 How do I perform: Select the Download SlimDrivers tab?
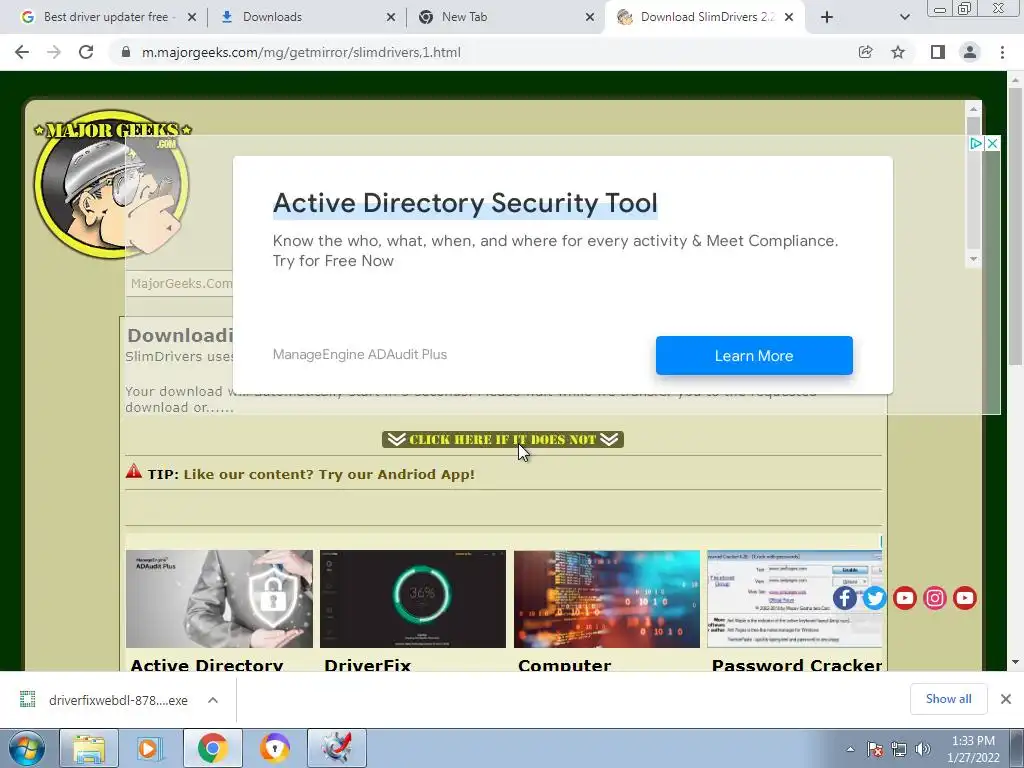pos(707,17)
